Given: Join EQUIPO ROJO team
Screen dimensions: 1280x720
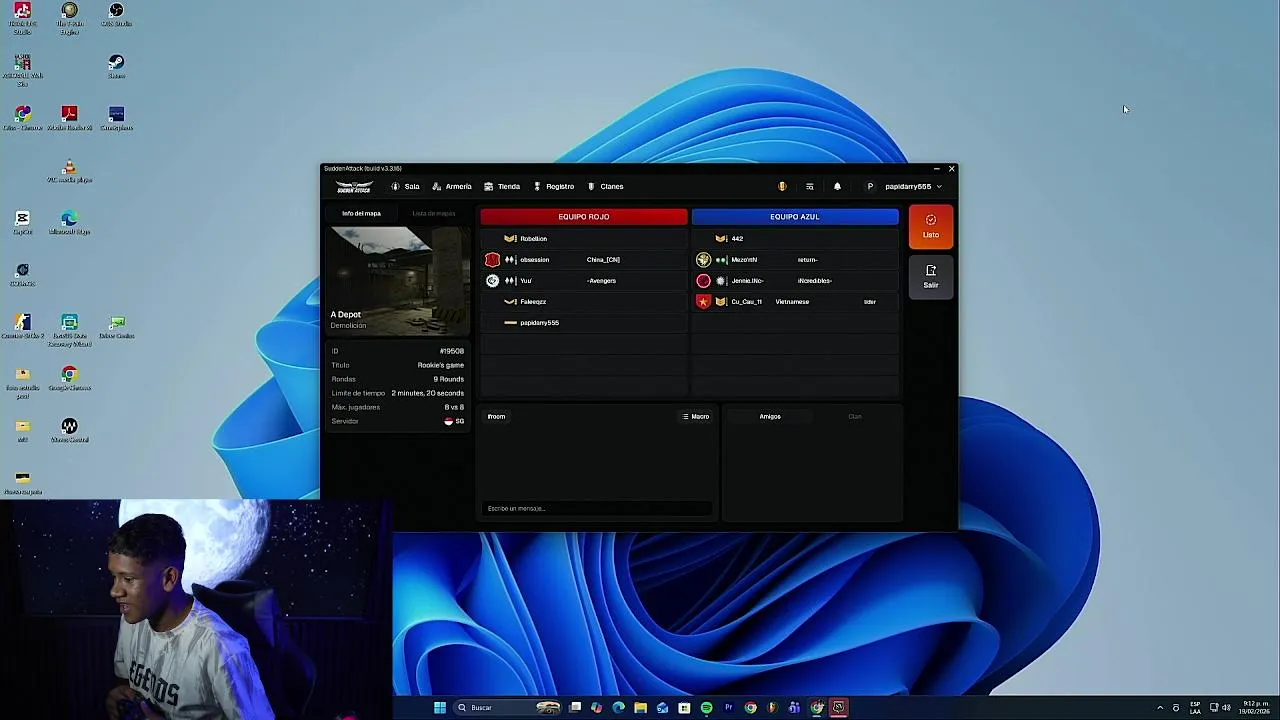Looking at the screenshot, I should tap(584, 217).
